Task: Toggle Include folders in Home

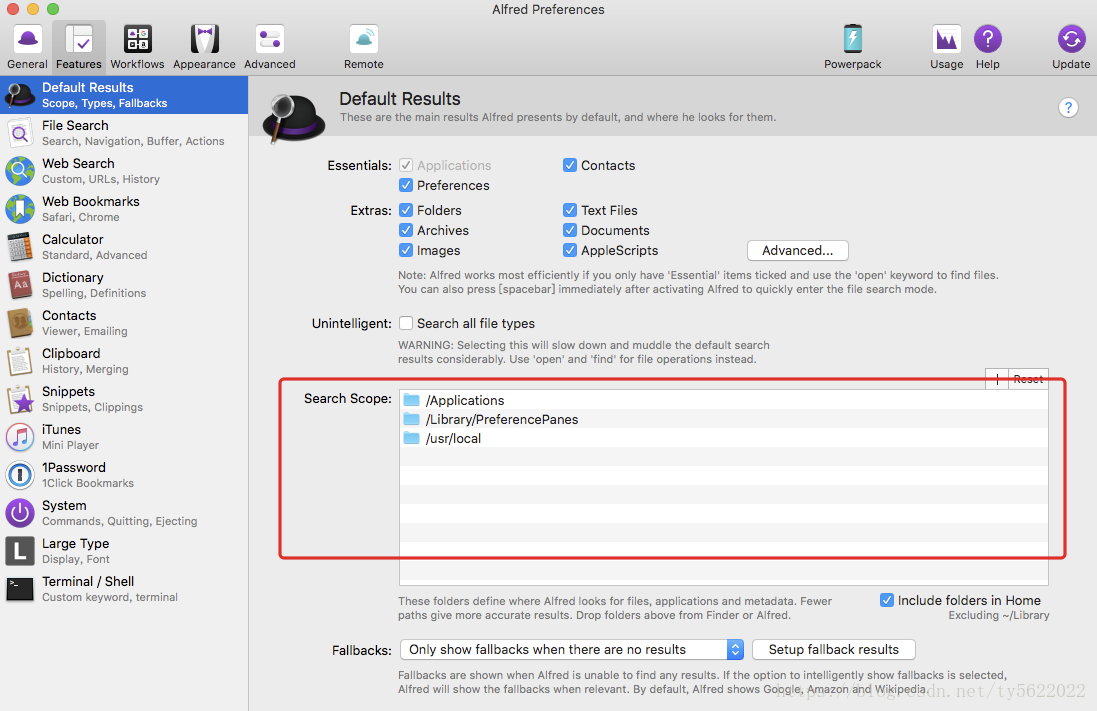Action: [x=886, y=600]
